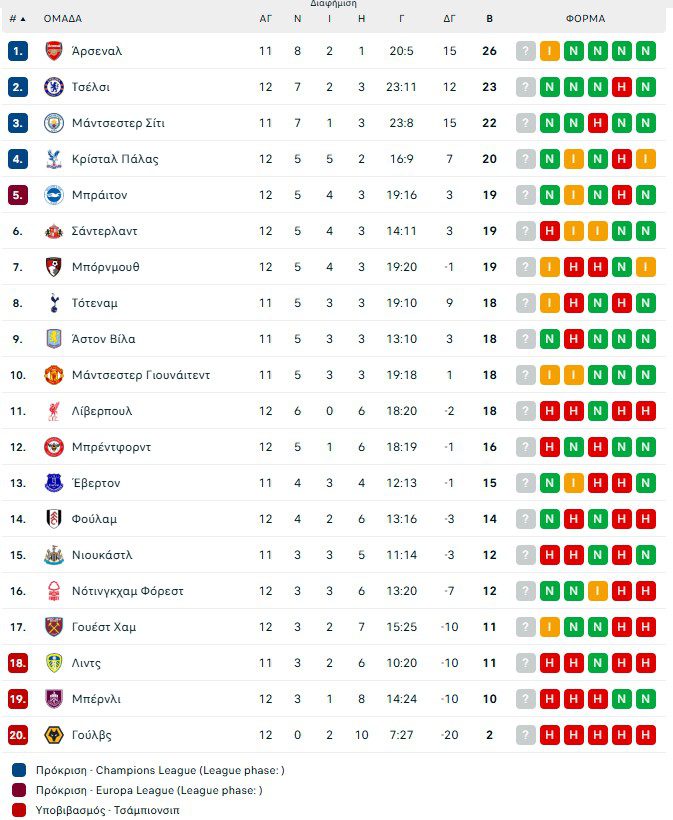Click Arsenal's orange draw form badge
Image resolution: width=673 pixels, height=820 pixels.
[x=550, y=51]
